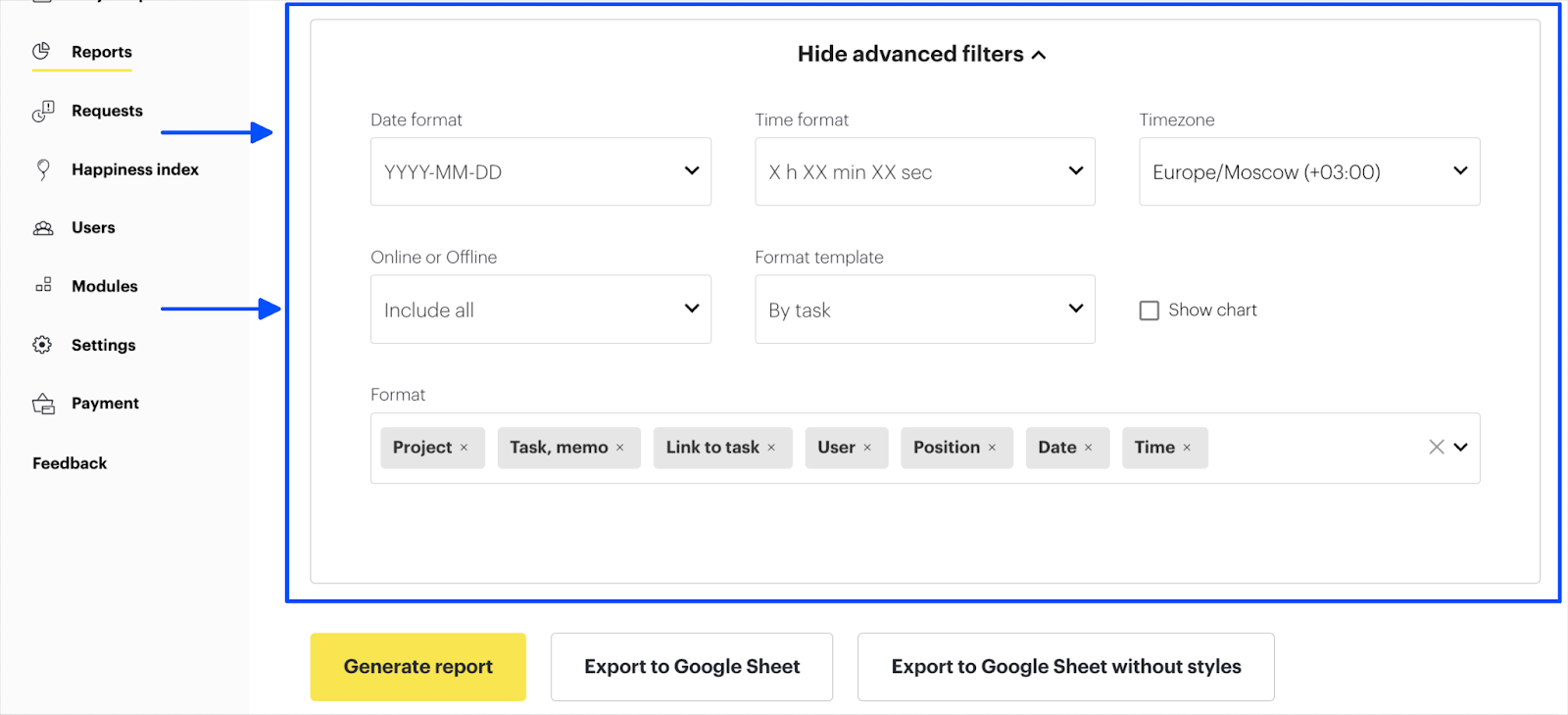The image size is (1568, 715).
Task: Open the Payment menu item
Action: (x=105, y=404)
